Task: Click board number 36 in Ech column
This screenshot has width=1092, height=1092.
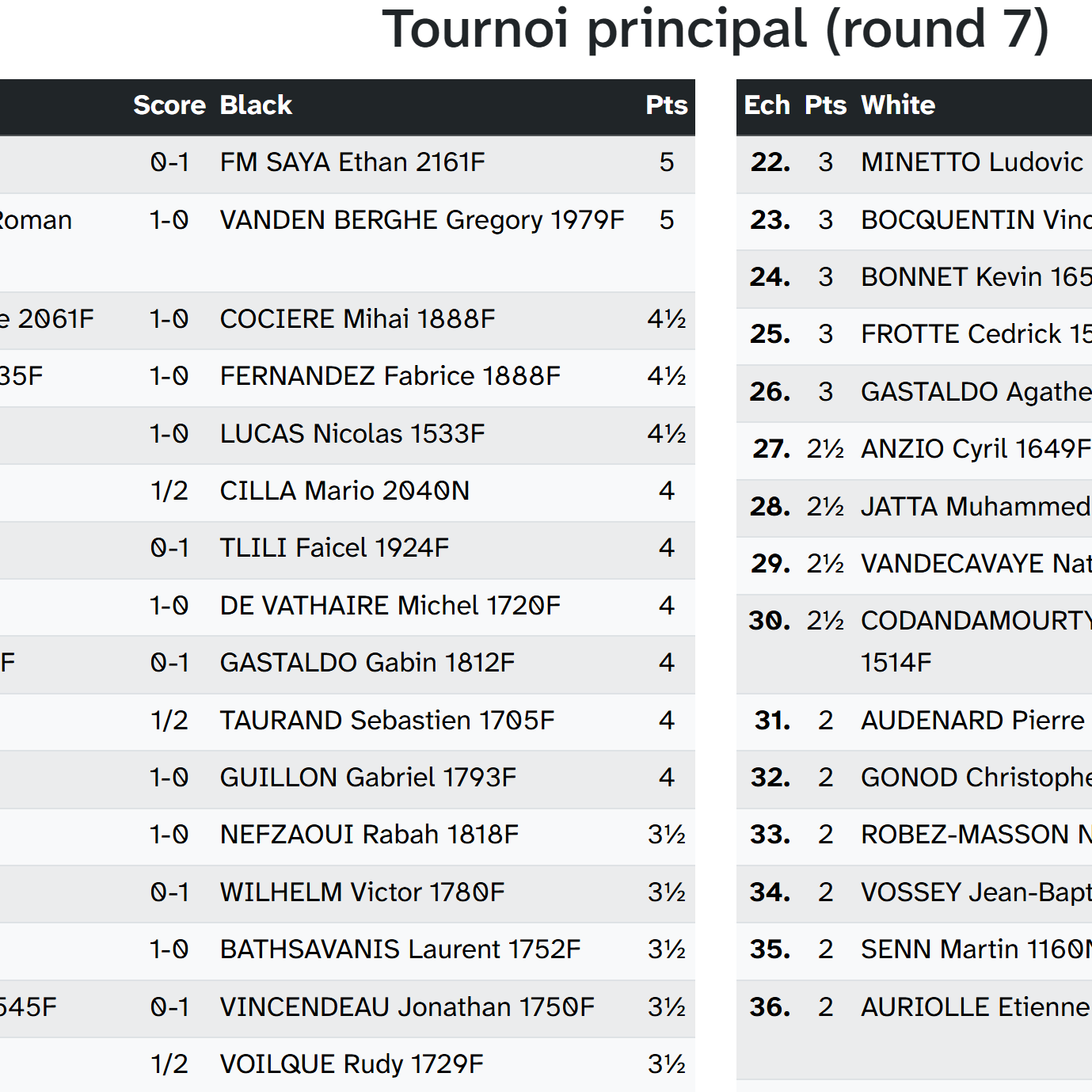Action: point(770,1007)
